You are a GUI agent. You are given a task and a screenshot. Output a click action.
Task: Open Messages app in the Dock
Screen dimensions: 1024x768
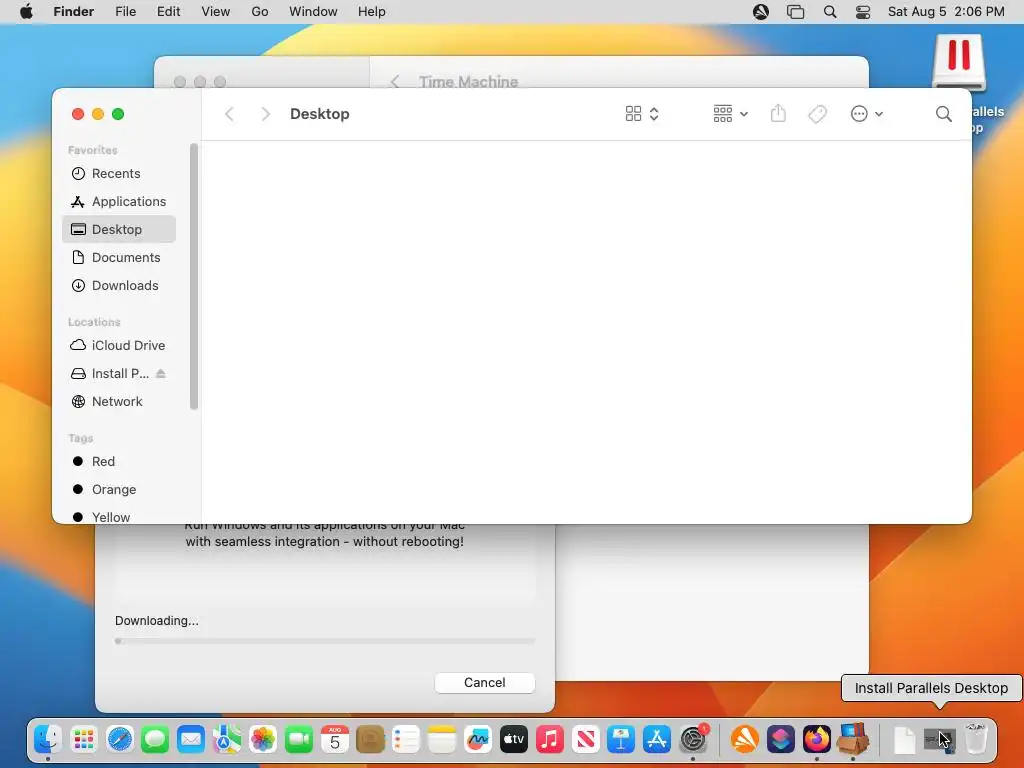[x=155, y=739]
